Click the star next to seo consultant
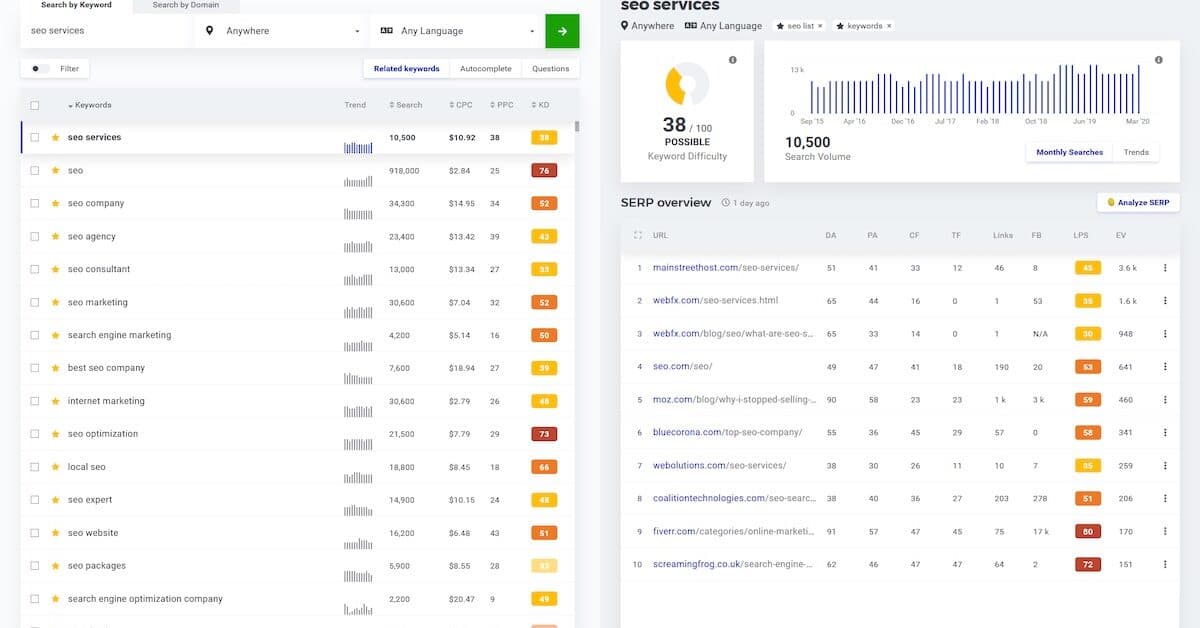The height and width of the screenshot is (628, 1200). (x=56, y=270)
